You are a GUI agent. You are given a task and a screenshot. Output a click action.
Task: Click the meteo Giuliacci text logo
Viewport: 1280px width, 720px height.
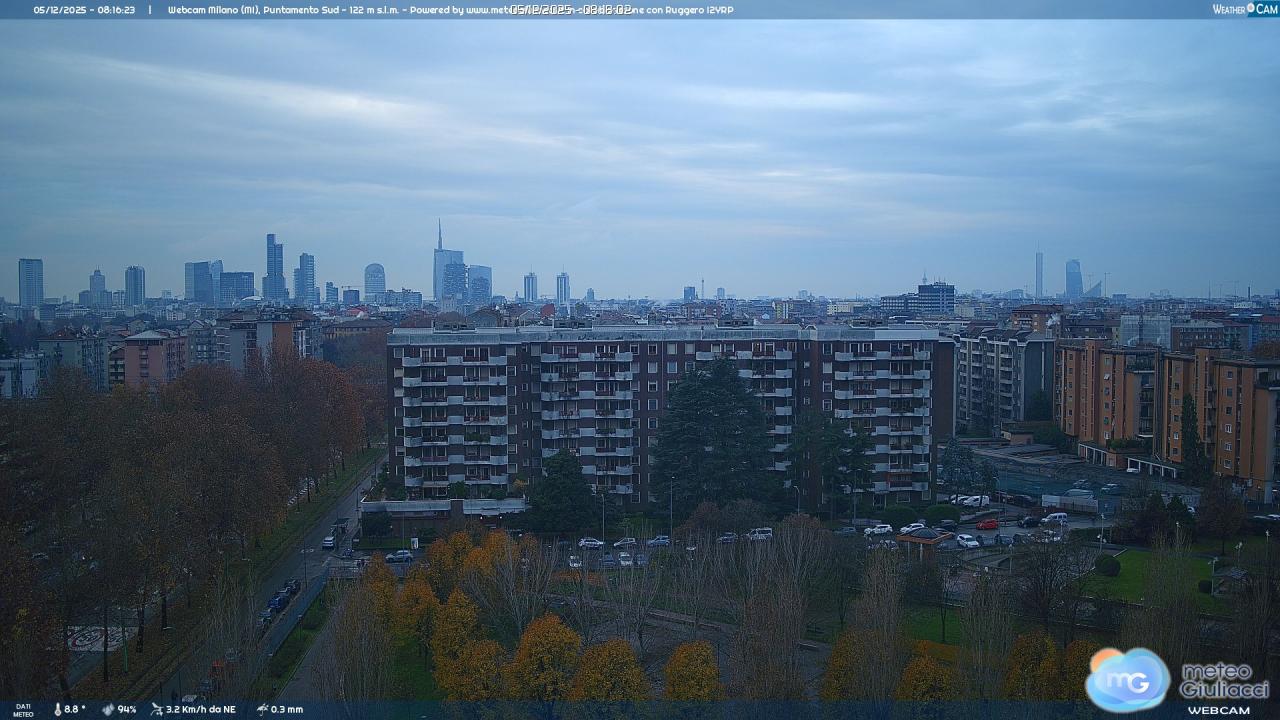[1224, 680]
